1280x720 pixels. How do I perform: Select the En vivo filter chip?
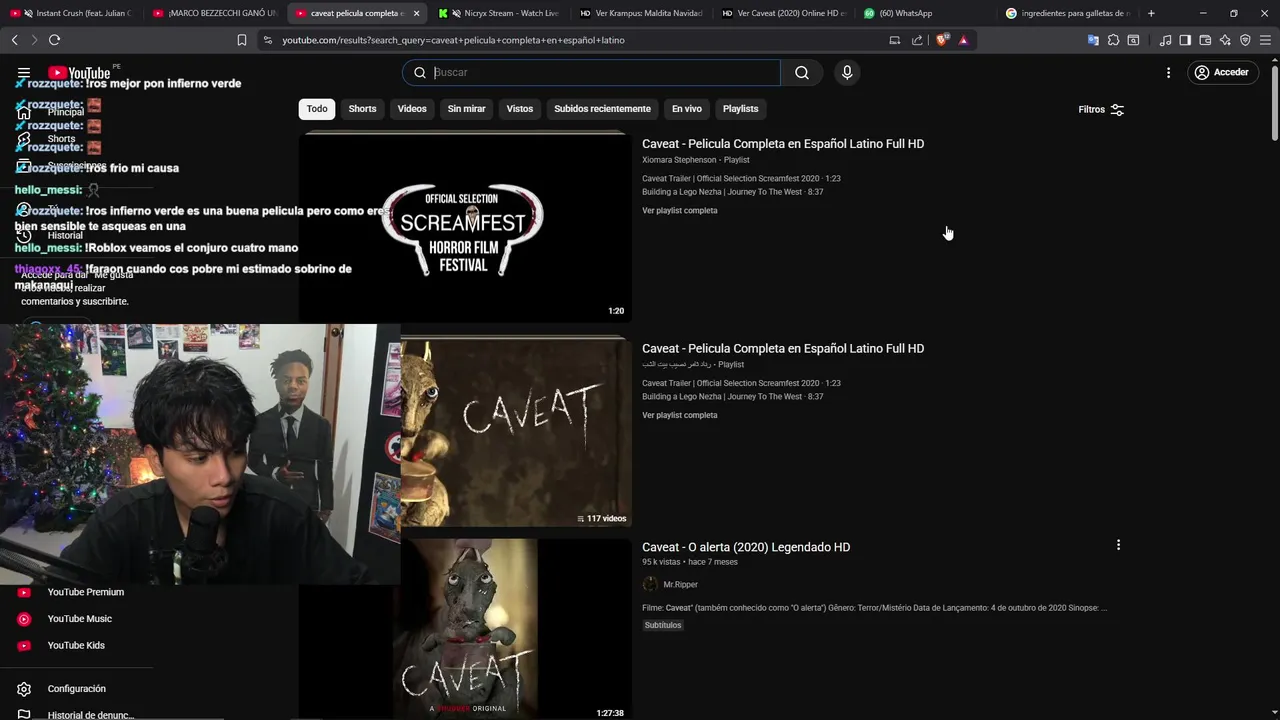click(687, 109)
